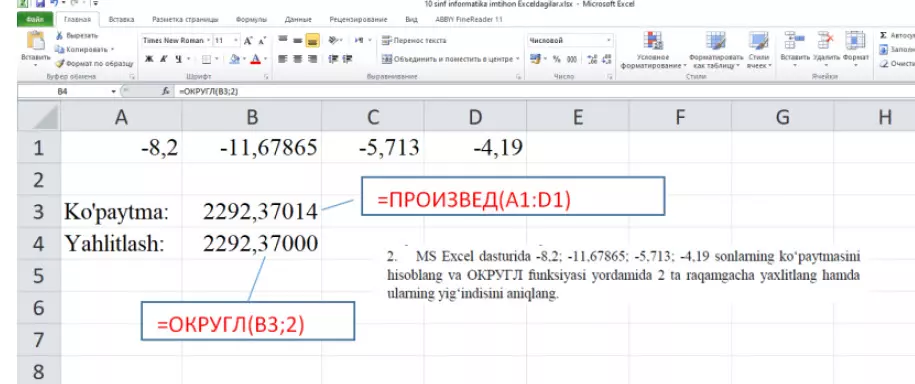Switch to the Формулы tab
Image resolution: width=915 pixels, height=384 pixels.
(x=252, y=19)
